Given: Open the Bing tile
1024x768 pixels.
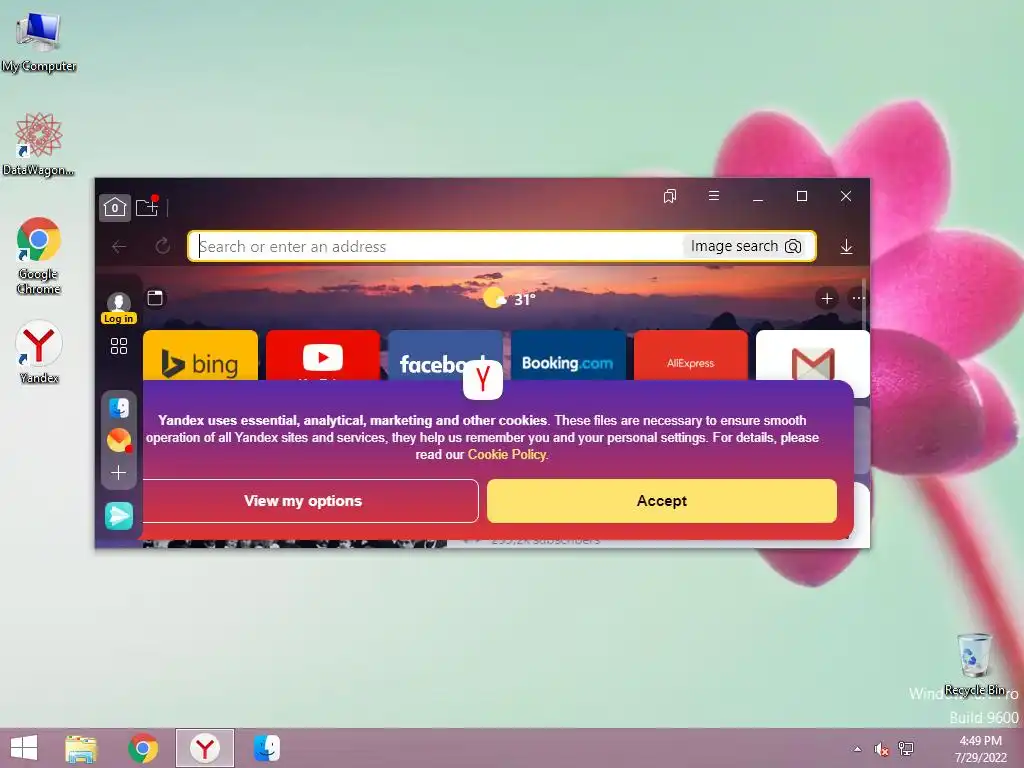Looking at the screenshot, I should point(200,356).
